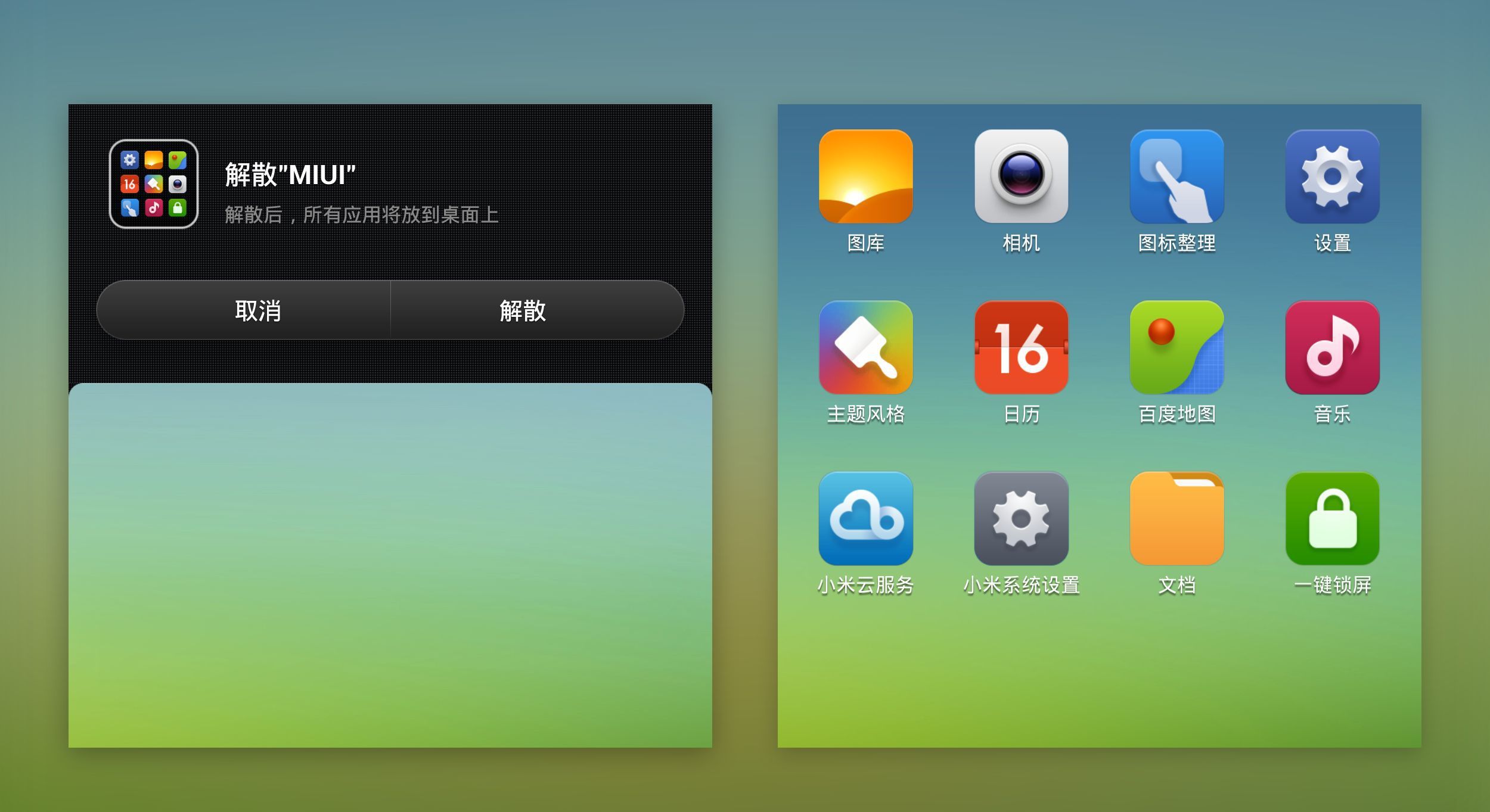Click the 小米系统设置 label text
This screenshot has height=812, width=1490.
(1021, 585)
